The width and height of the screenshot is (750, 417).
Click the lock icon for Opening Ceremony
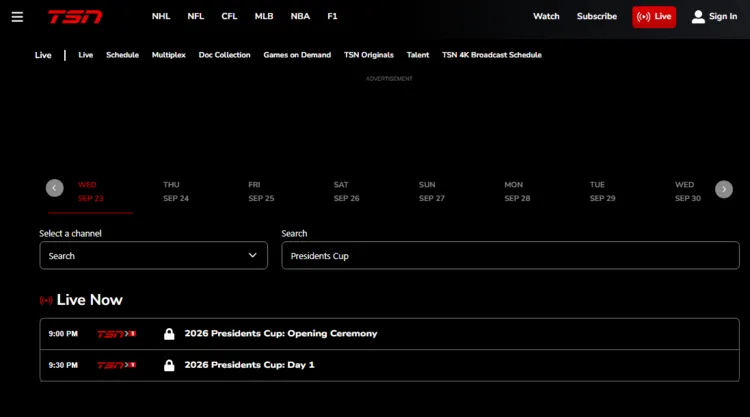tap(169, 334)
